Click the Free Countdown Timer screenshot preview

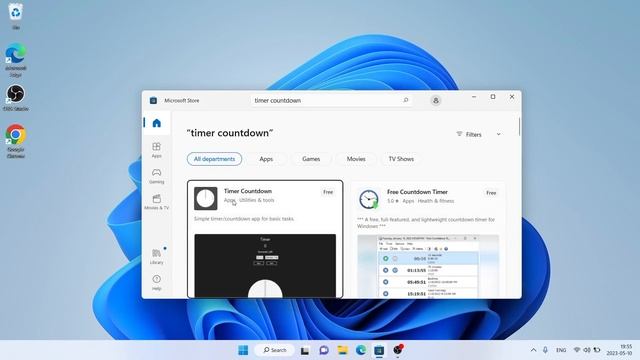428,266
